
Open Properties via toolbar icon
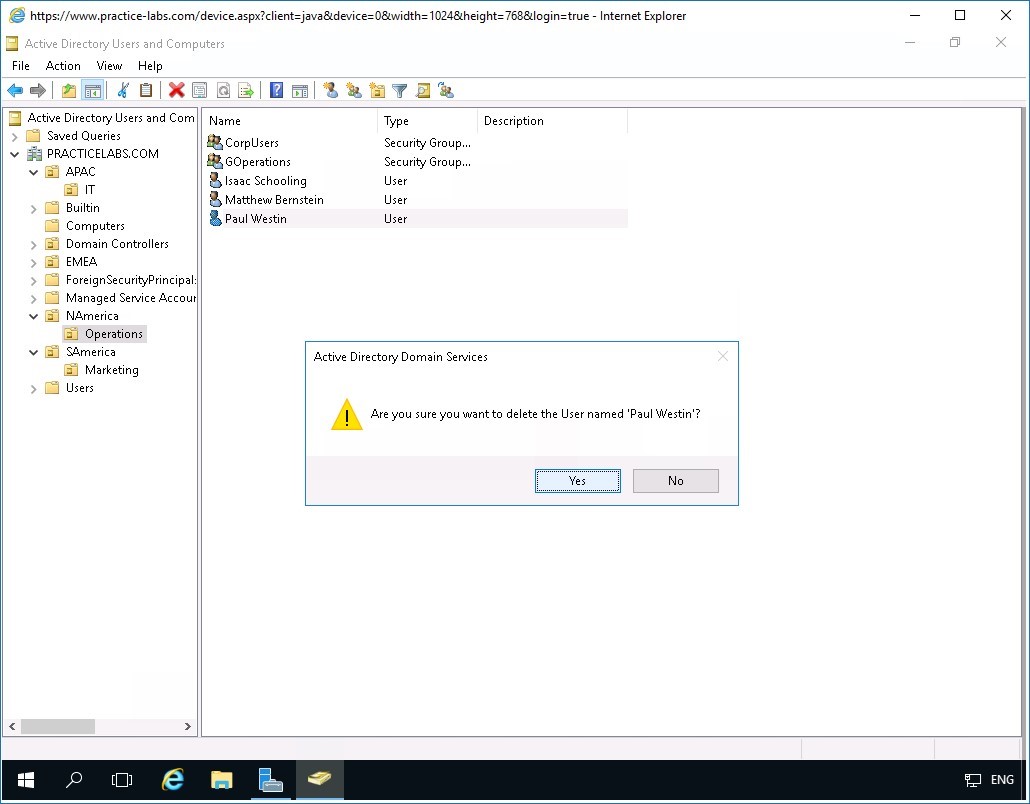point(200,91)
